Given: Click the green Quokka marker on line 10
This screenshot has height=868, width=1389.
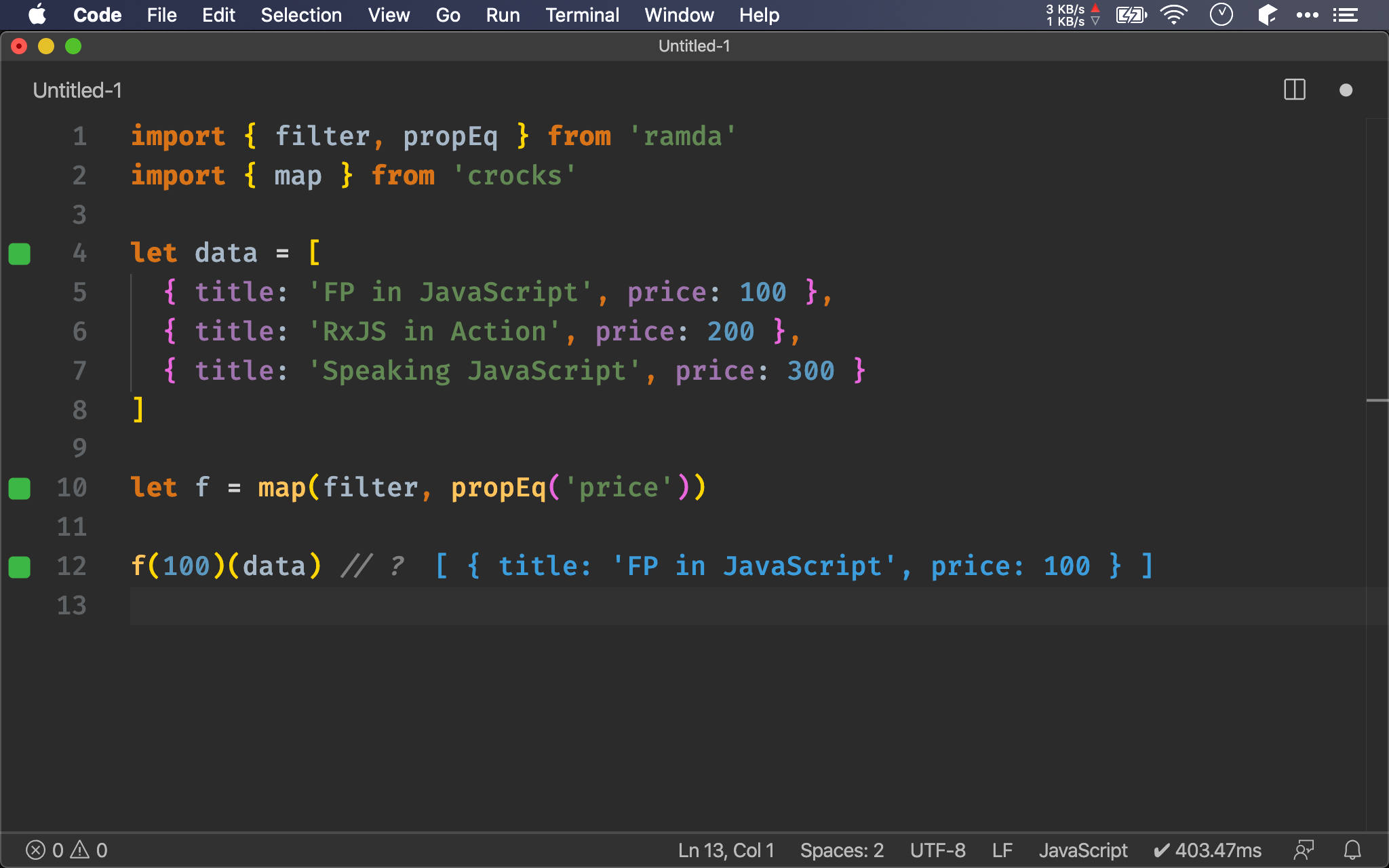Looking at the screenshot, I should 19,488.
